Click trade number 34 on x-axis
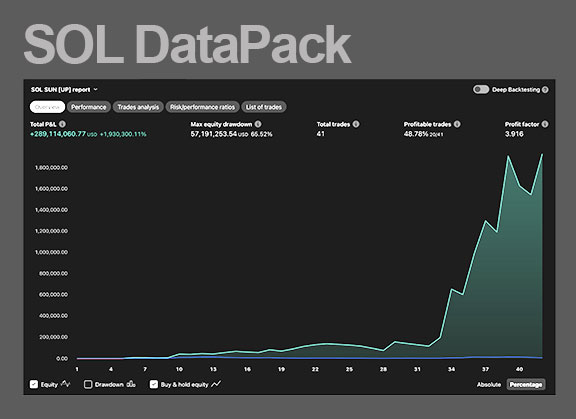576x419 pixels. (x=451, y=369)
